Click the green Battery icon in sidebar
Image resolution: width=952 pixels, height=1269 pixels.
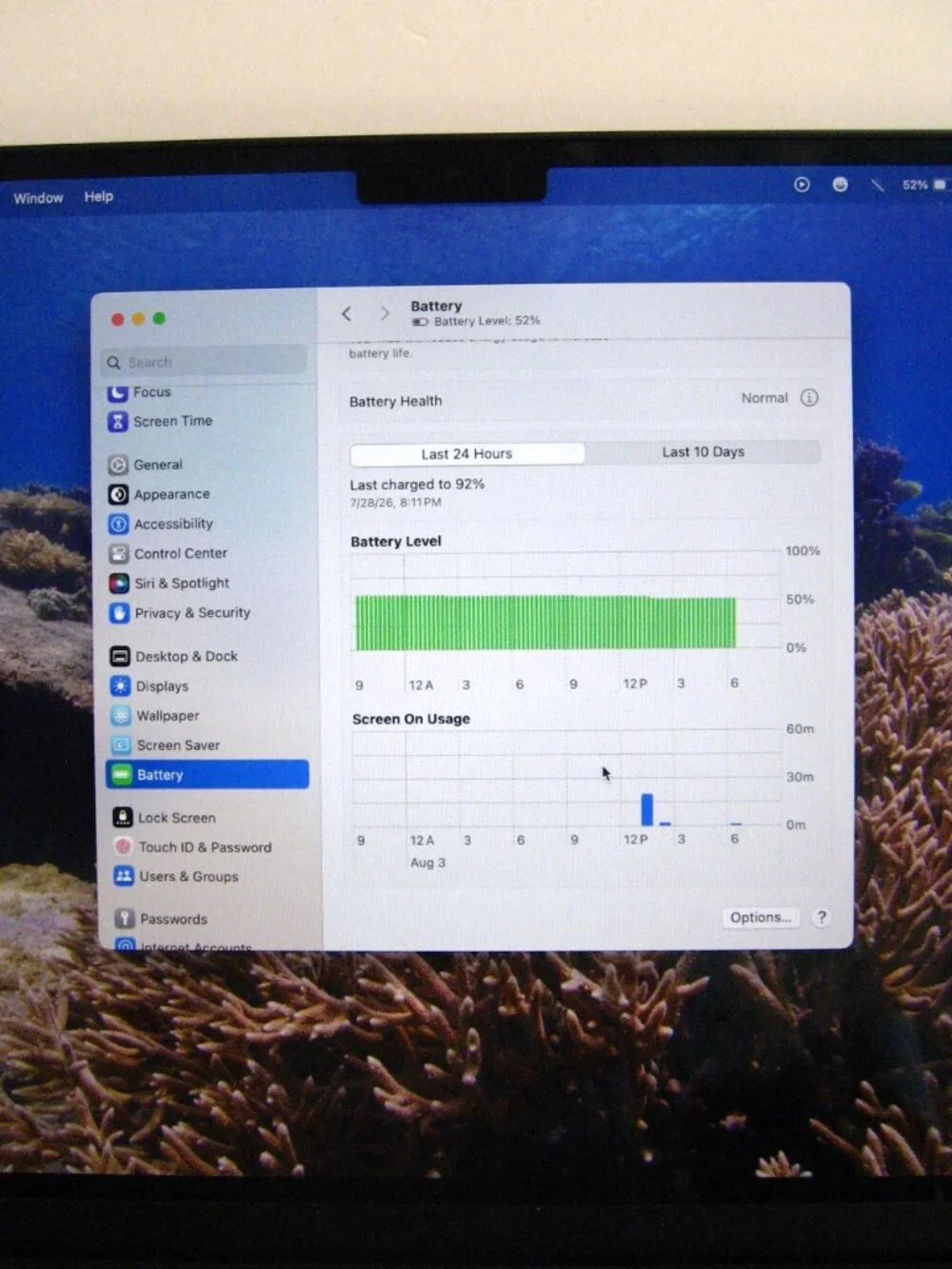coord(122,775)
